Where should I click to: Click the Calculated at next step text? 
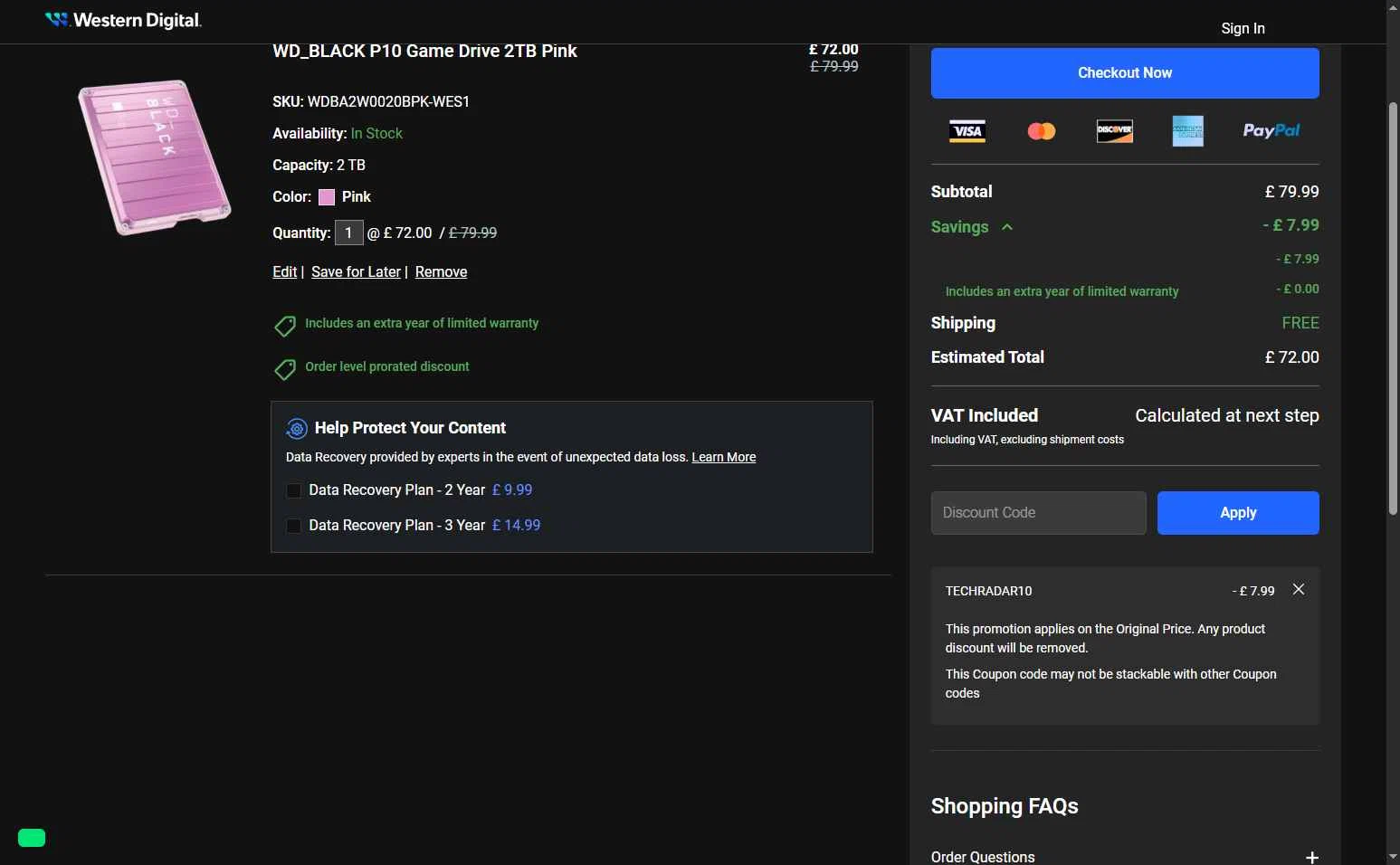point(1227,415)
